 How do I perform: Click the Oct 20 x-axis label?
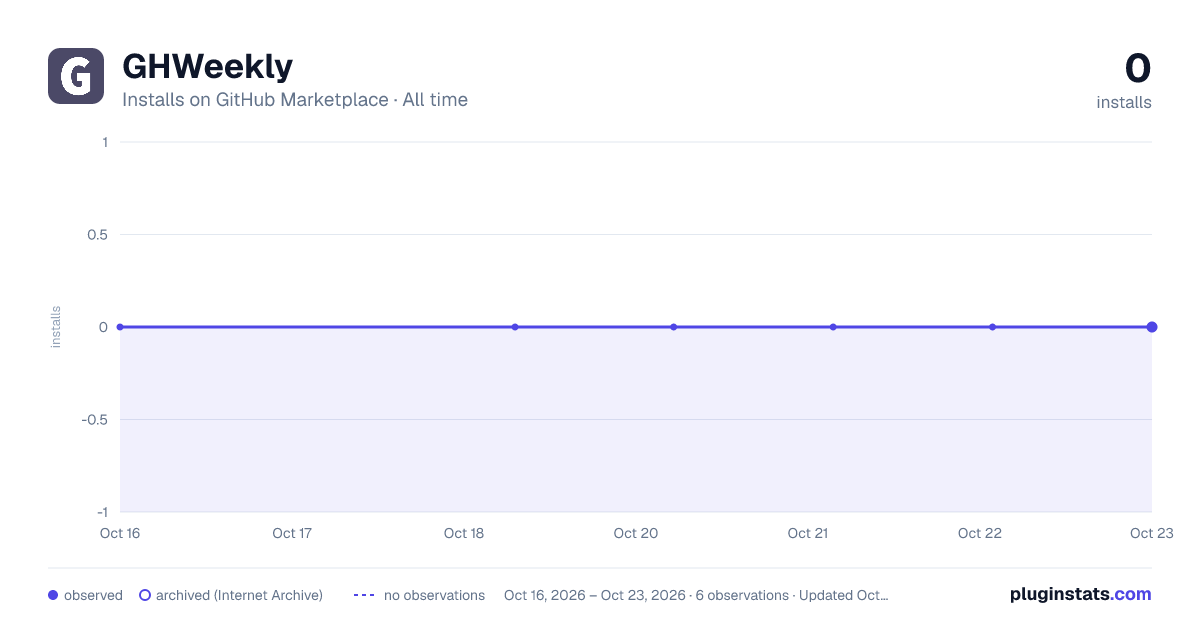(636, 533)
